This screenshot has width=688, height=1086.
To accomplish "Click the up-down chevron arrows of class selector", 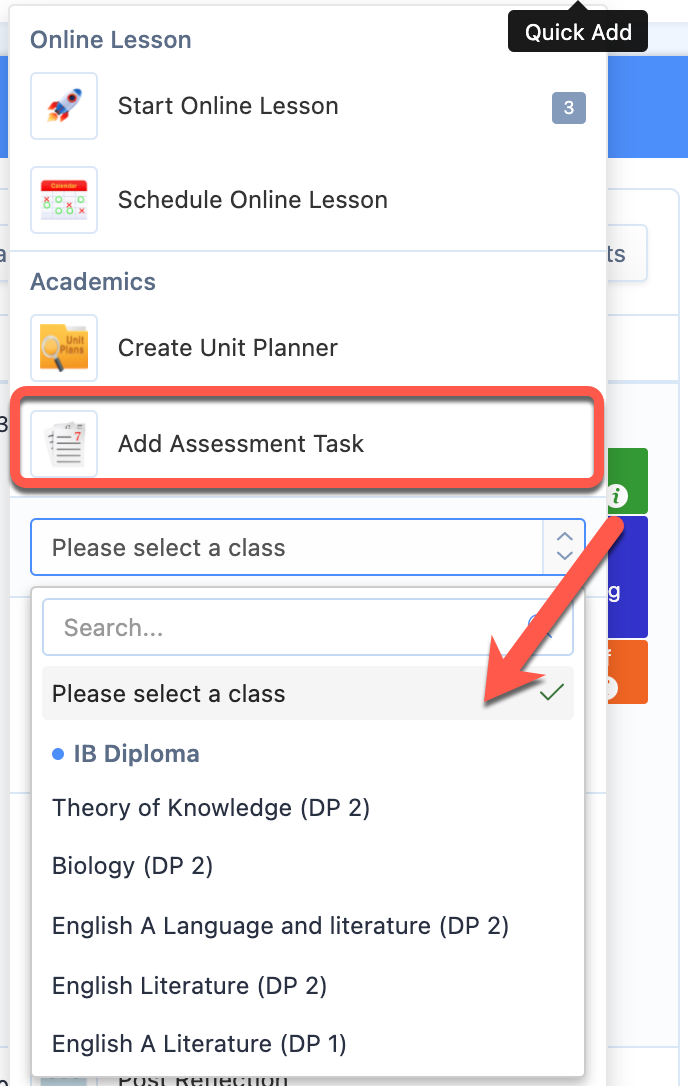I will point(565,546).
